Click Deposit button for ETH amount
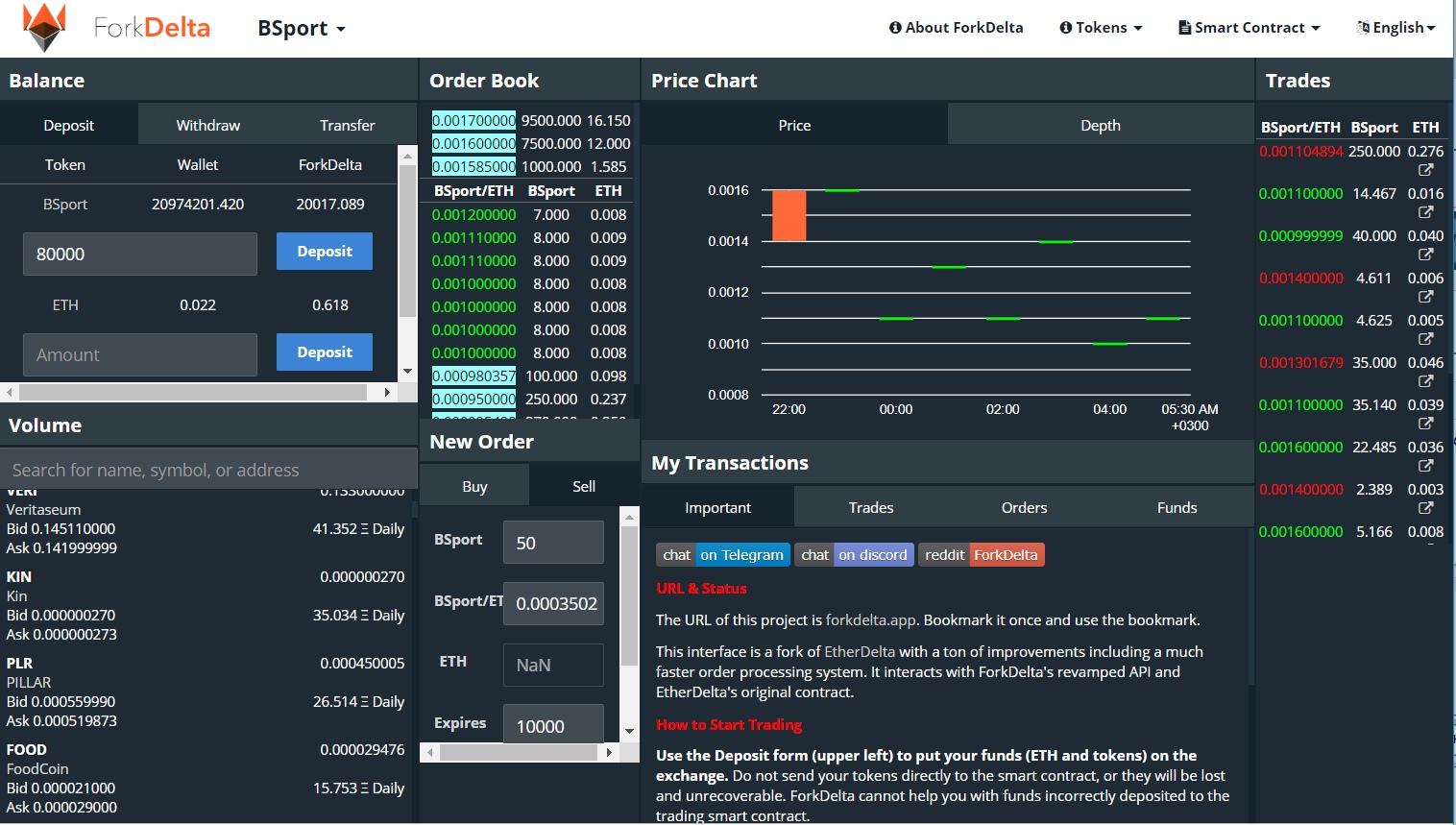The image size is (1456, 825). pos(325,352)
